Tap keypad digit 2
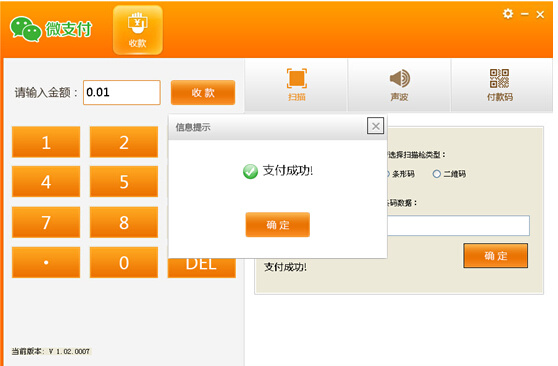The height and width of the screenshot is (366, 558). tap(124, 142)
